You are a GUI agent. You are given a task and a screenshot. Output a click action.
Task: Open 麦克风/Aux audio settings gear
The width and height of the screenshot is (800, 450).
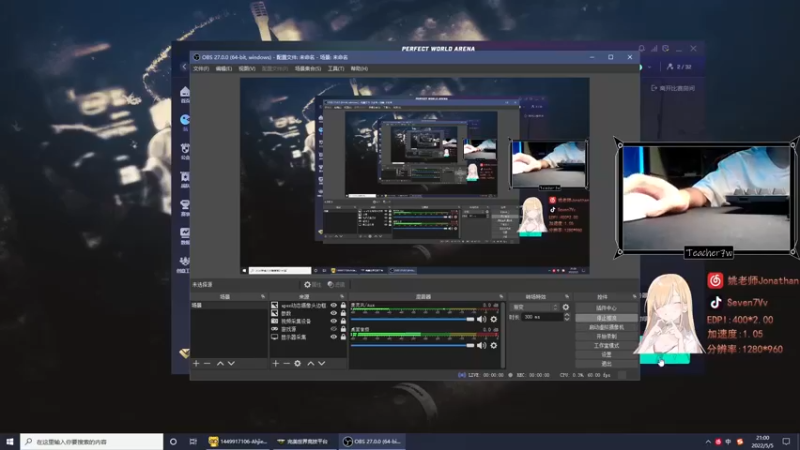pyautogui.click(x=494, y=319)
